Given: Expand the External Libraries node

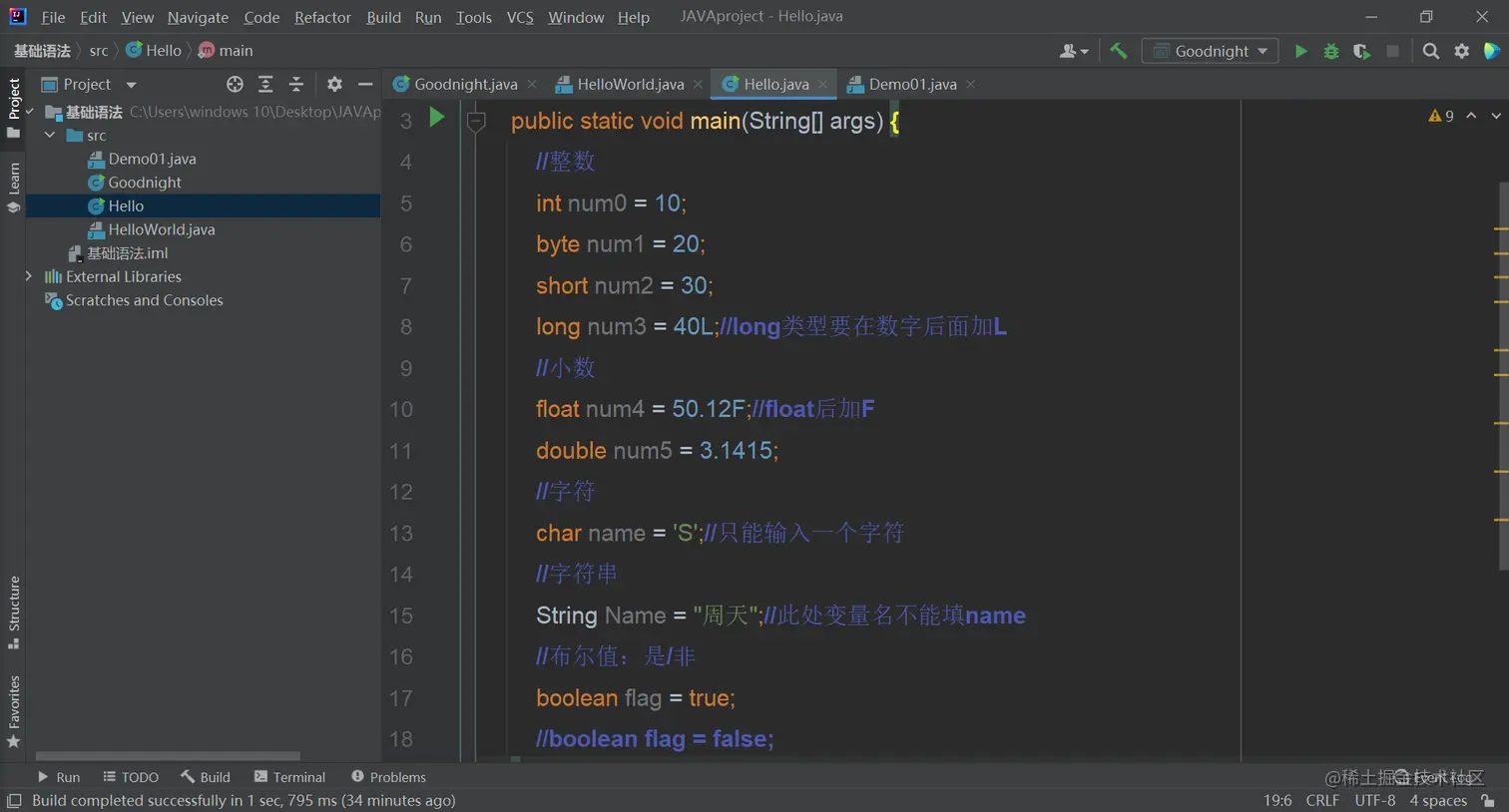Looking at the screenshot, I should pos(29,276).
